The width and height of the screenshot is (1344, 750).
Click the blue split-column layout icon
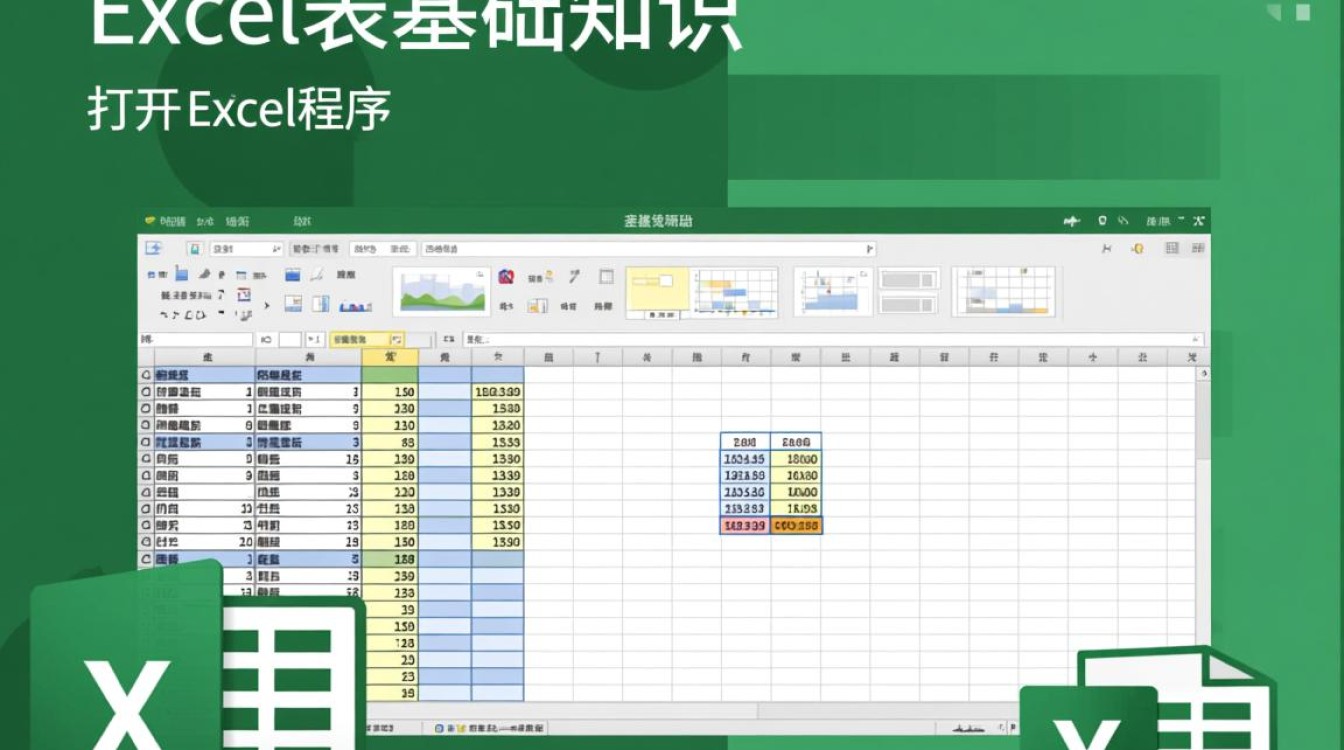(321, 304)
